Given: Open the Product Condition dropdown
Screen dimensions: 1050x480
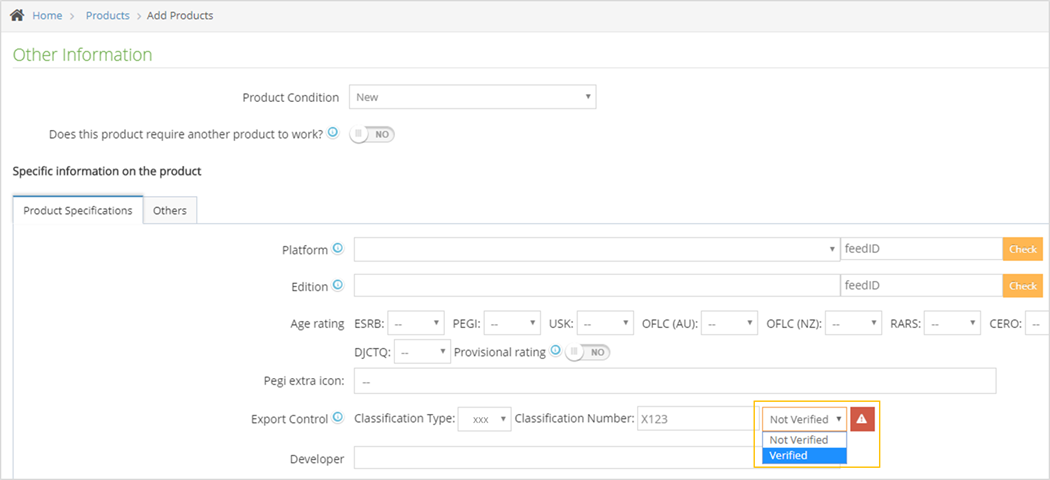Looking at the screenshot, I should point(472,97).
